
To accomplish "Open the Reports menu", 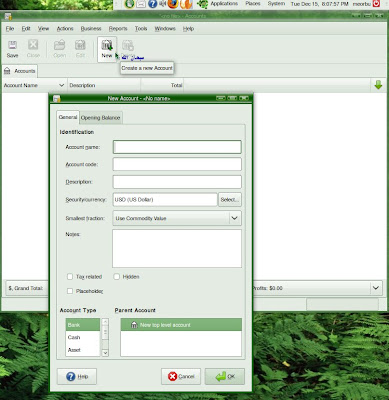I will 118,29.
